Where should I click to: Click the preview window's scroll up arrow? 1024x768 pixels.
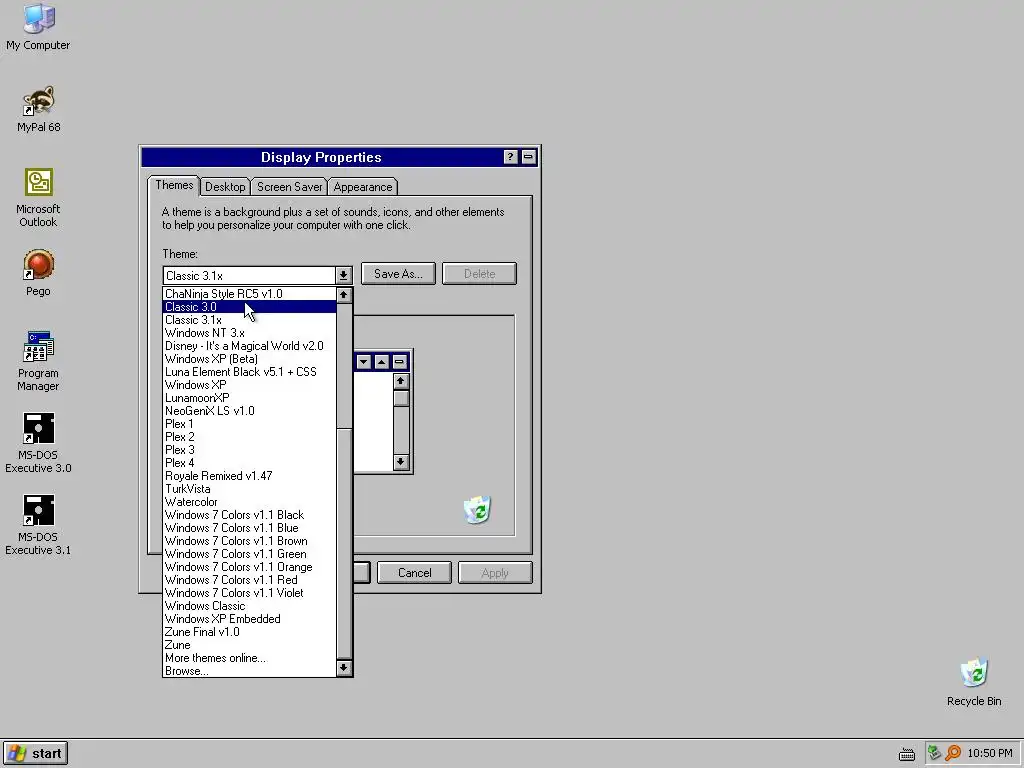click(401, 381)
